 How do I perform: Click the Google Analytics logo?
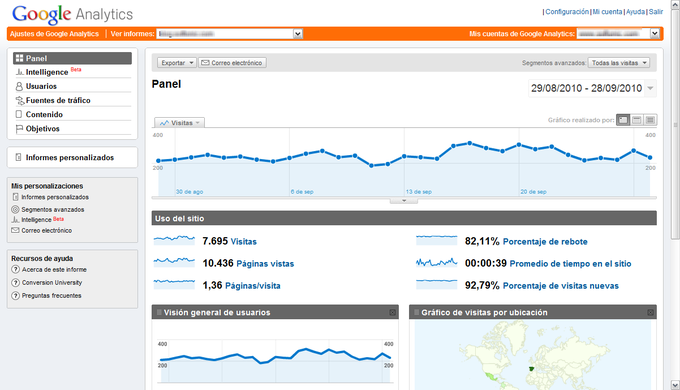coord(72,14)
